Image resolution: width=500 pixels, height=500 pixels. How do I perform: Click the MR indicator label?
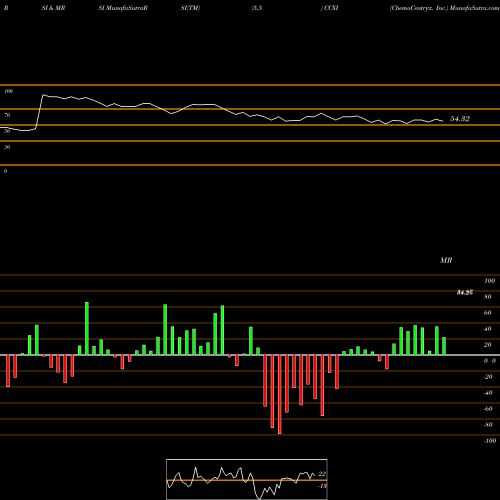pyautogui.click(x=446, y=260)
